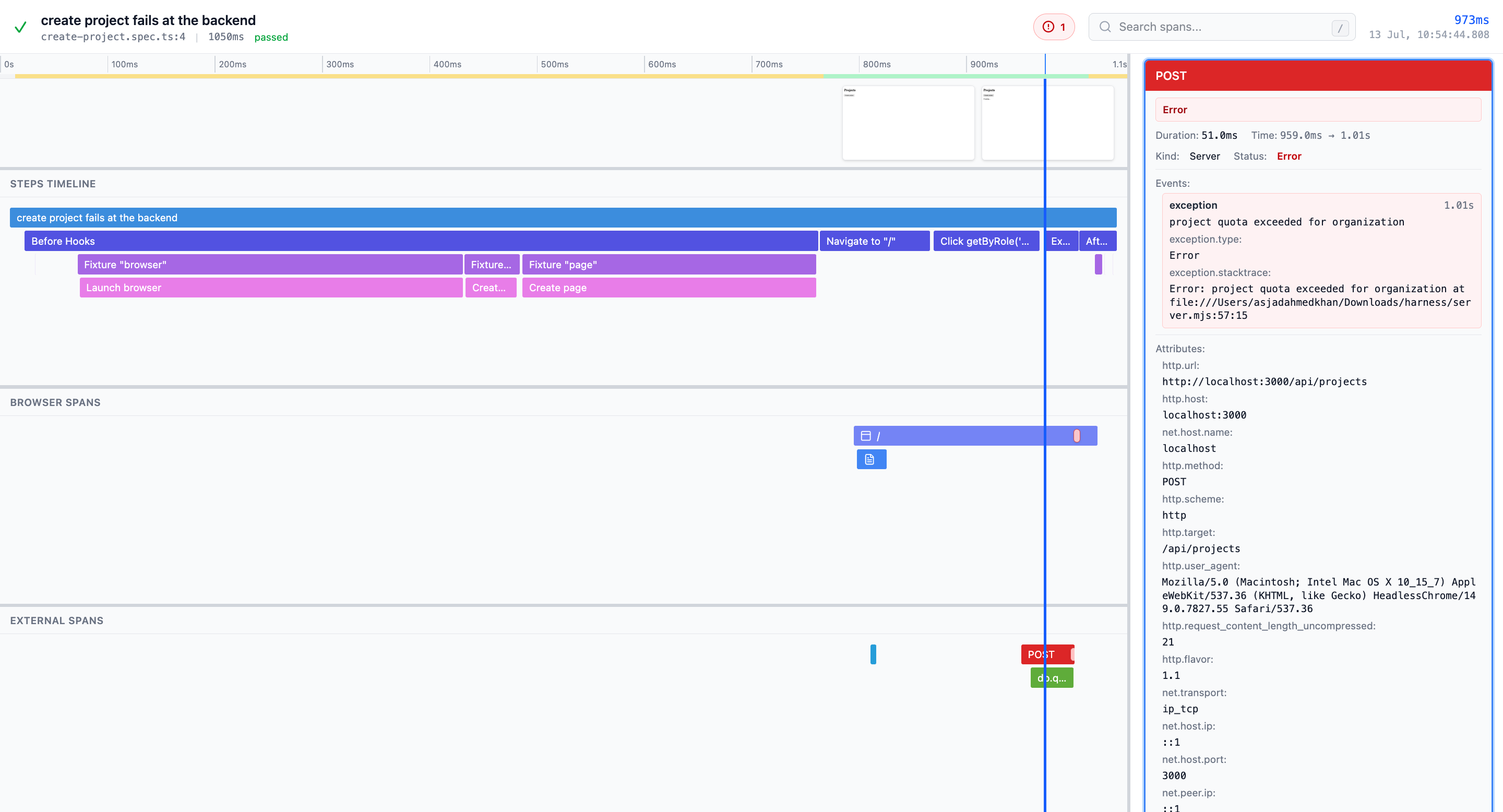Screen dimensions: 1503x812
Task: Click the document icon browser span
Action: point(871,459)
